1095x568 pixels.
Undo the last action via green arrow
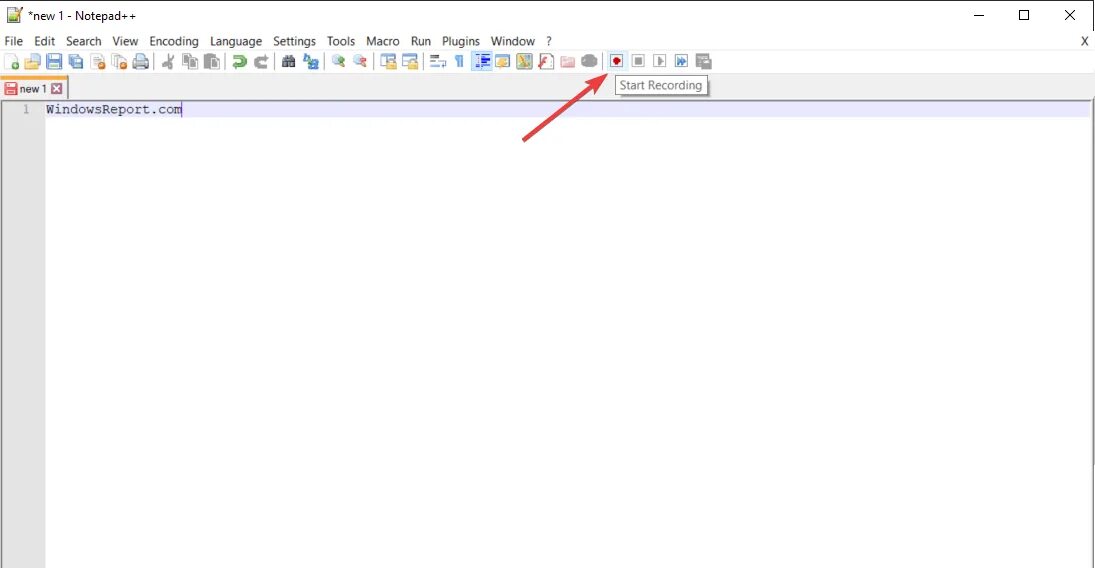coord(240,61)
